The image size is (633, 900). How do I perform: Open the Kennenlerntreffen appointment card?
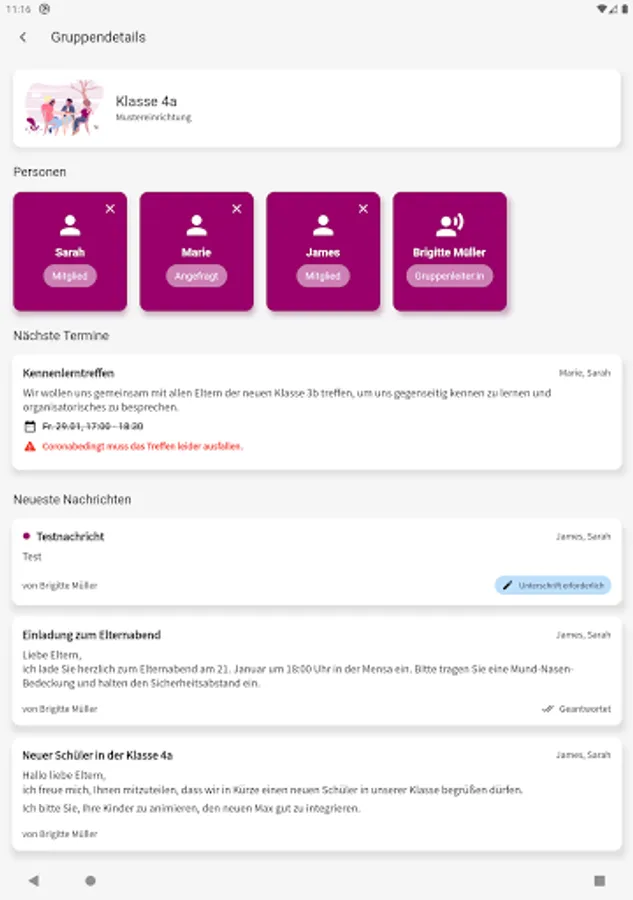click(x=316, y=410)
